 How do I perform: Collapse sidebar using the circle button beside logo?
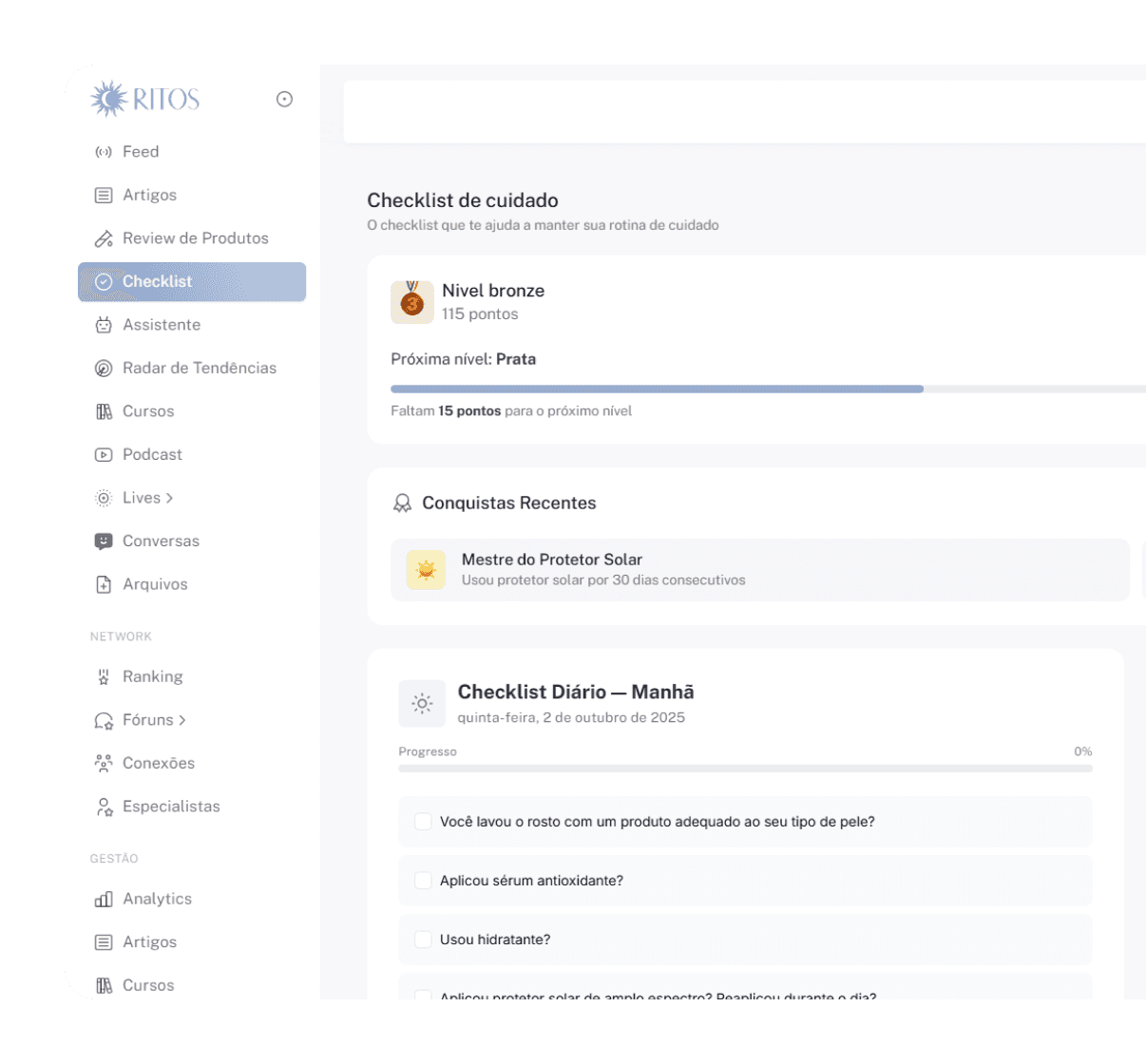pos(284,99)
